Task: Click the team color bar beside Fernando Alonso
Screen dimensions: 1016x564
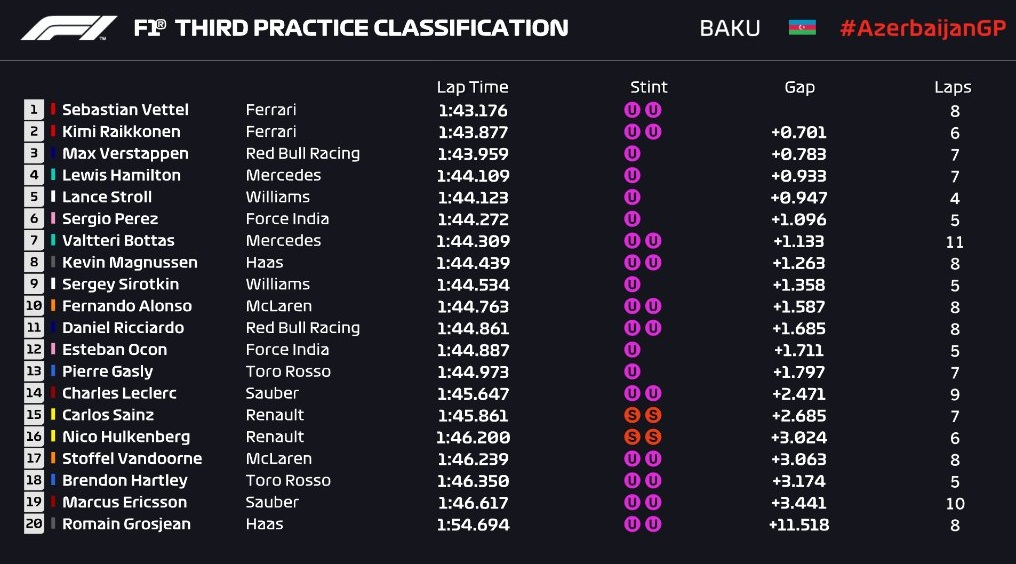Action: tap(53, 306)
